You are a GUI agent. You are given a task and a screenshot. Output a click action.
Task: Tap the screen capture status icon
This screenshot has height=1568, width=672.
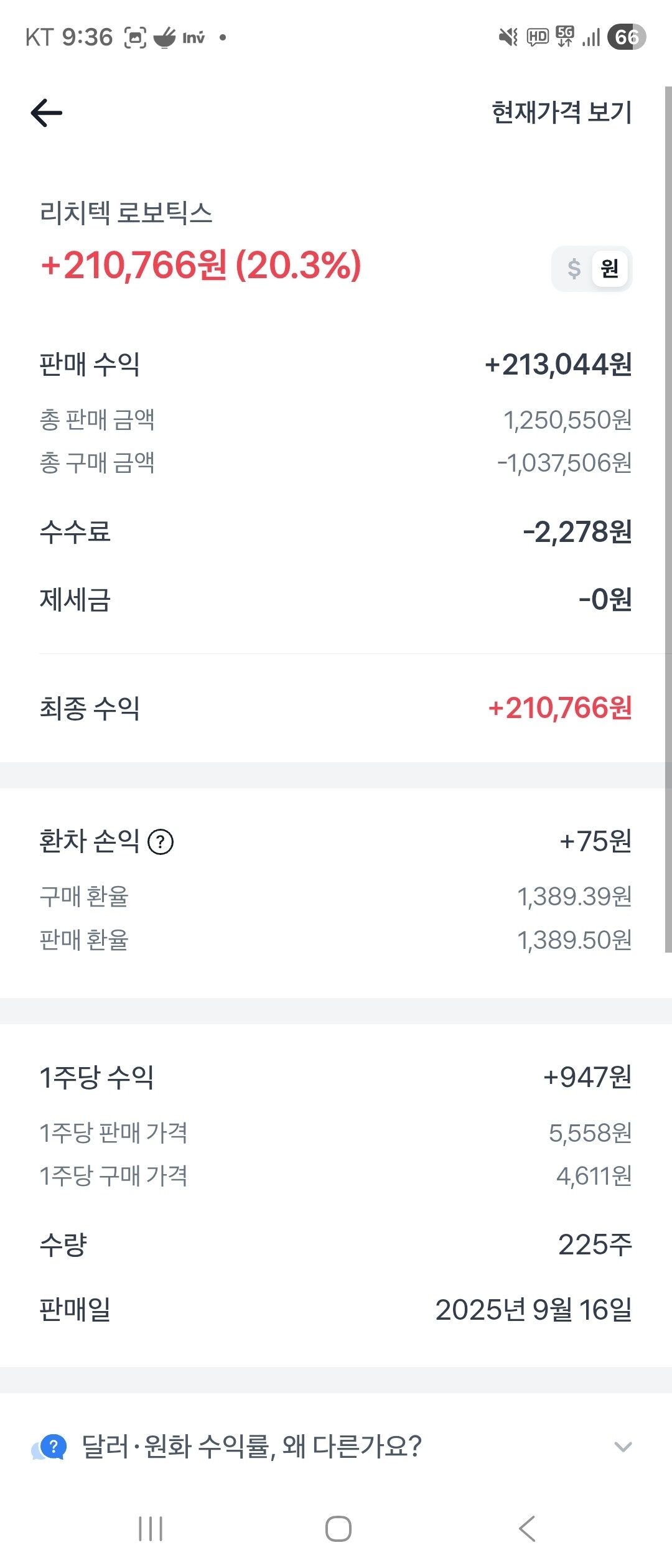click(135, 38)
